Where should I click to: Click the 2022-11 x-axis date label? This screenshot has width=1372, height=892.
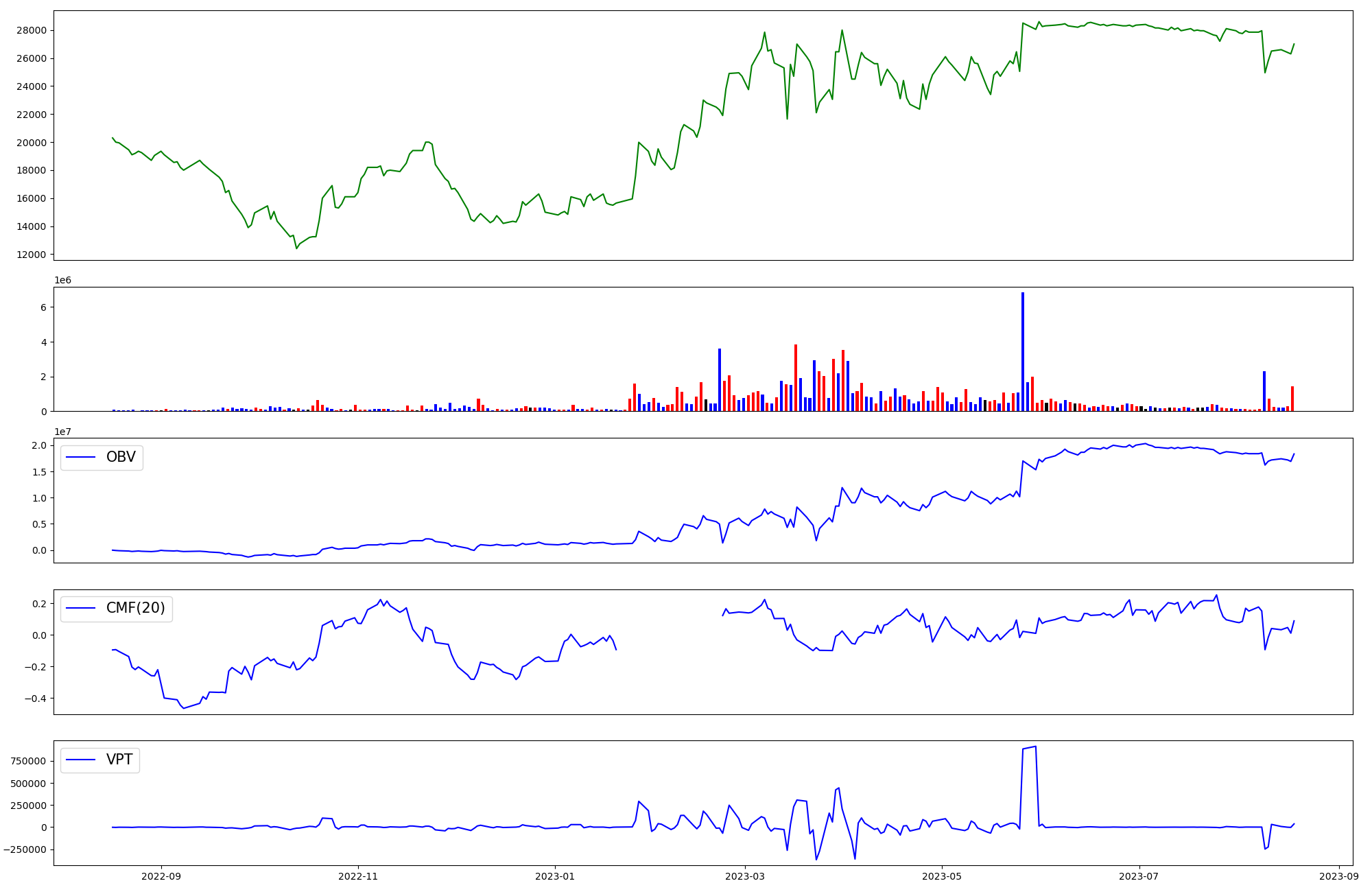358,876
